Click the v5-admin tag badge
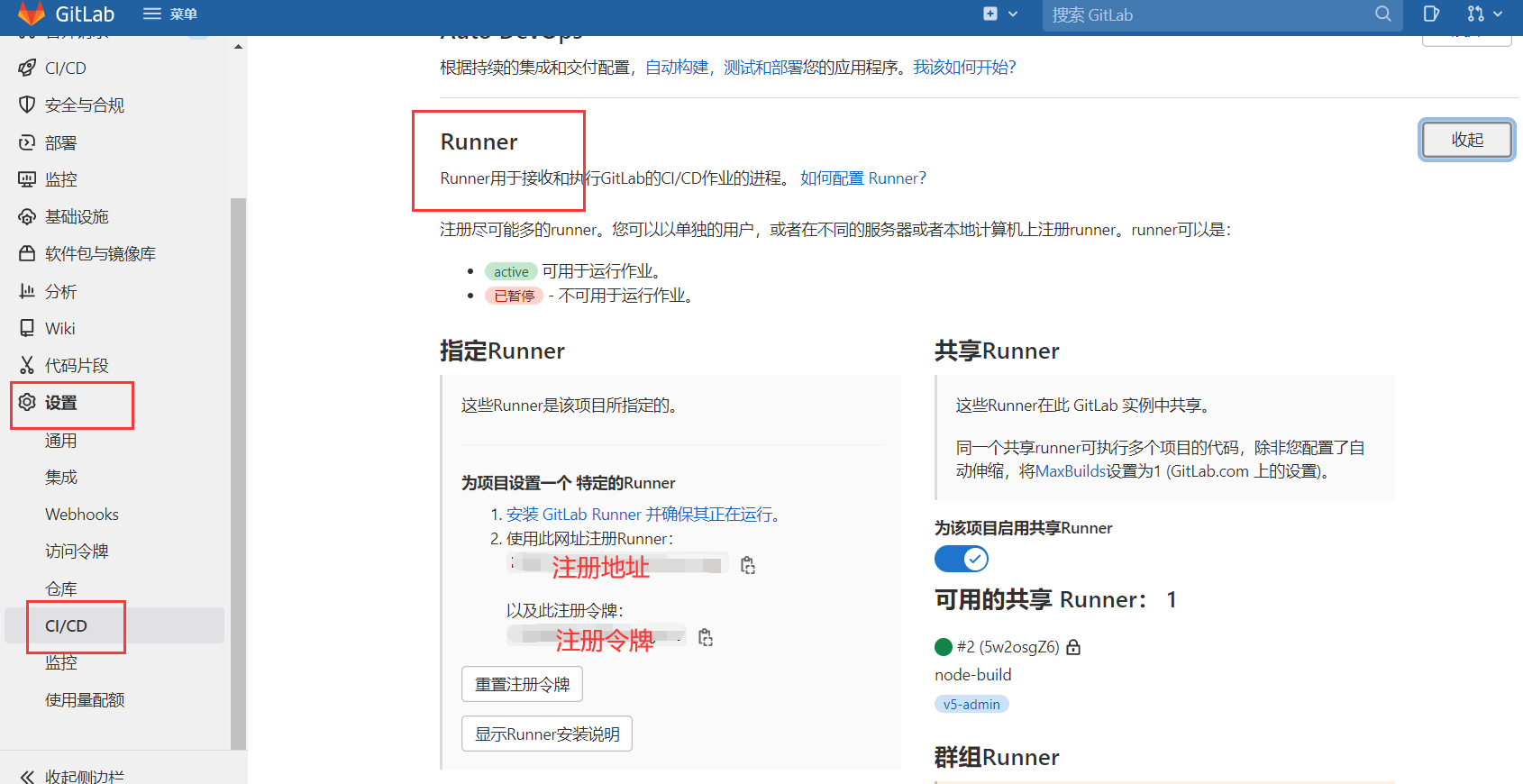1523x784 pixels. tap(971, 704)
